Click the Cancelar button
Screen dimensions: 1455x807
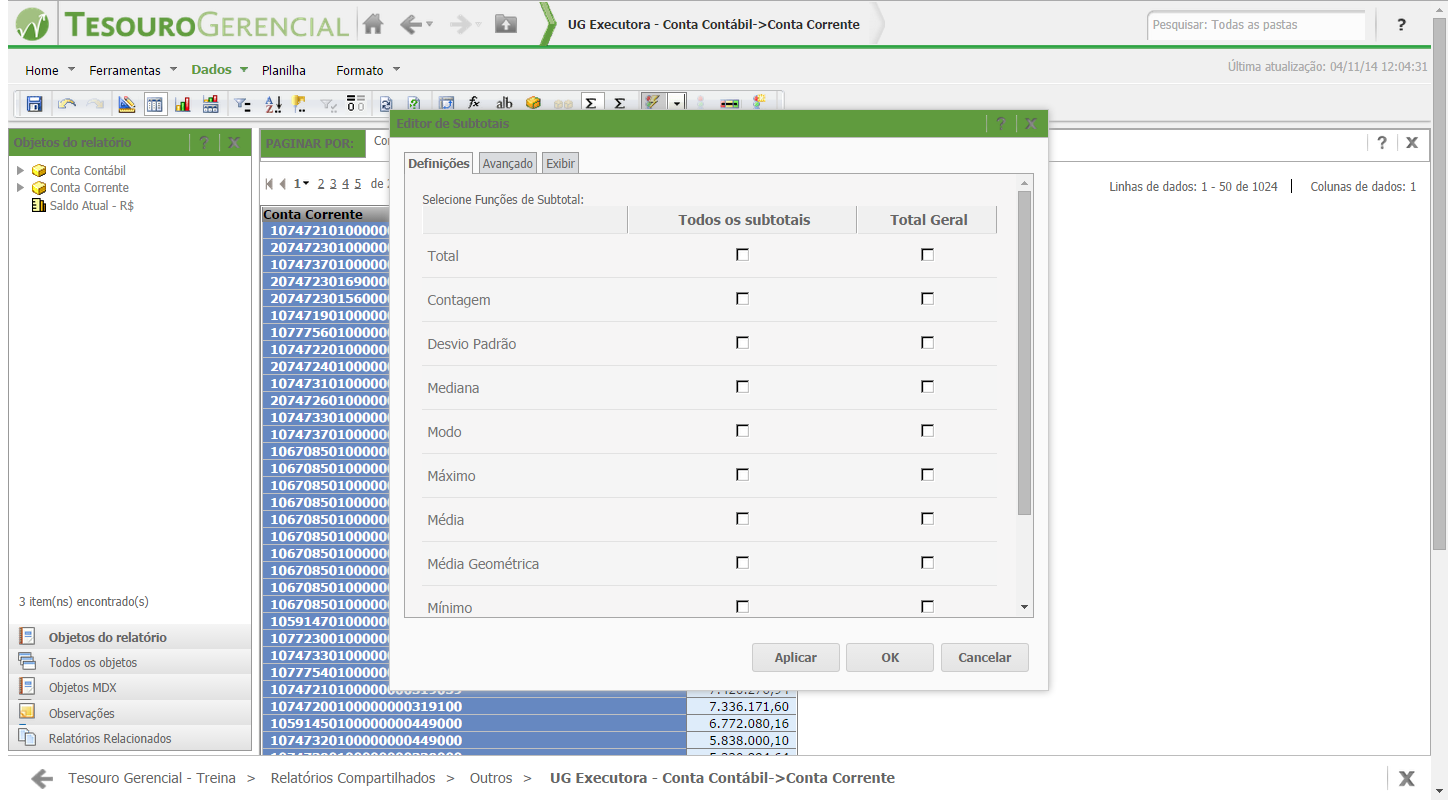point(985,657)
